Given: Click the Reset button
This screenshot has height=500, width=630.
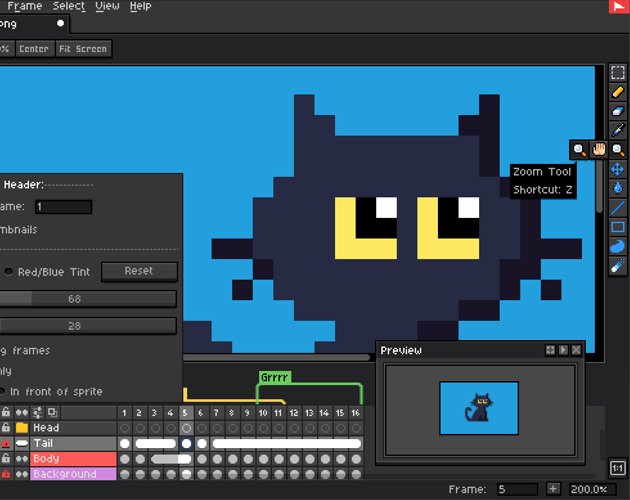Looking at the screenshot, I should pos(139,271).
